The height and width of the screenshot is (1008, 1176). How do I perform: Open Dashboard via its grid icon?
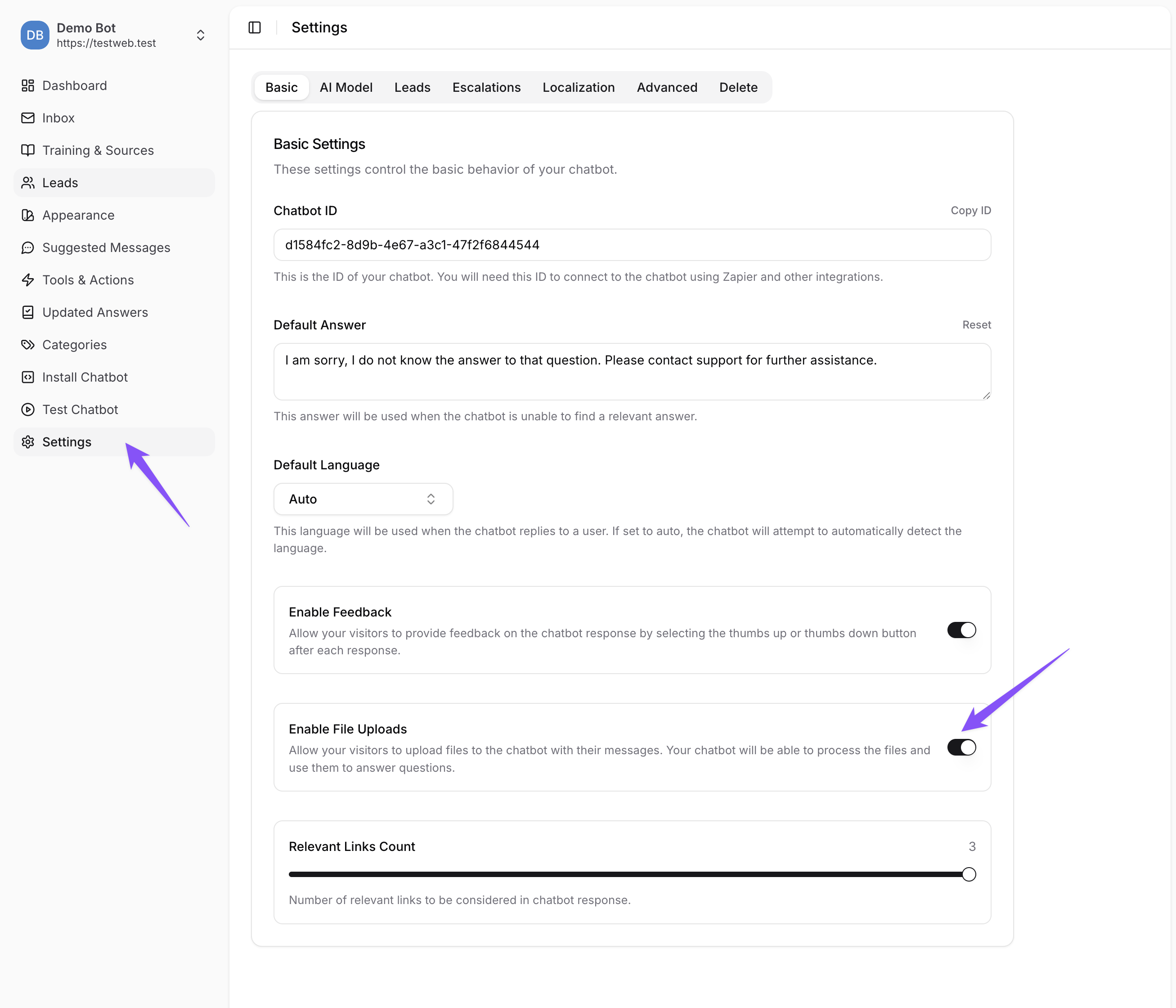(x=28, y=85)
